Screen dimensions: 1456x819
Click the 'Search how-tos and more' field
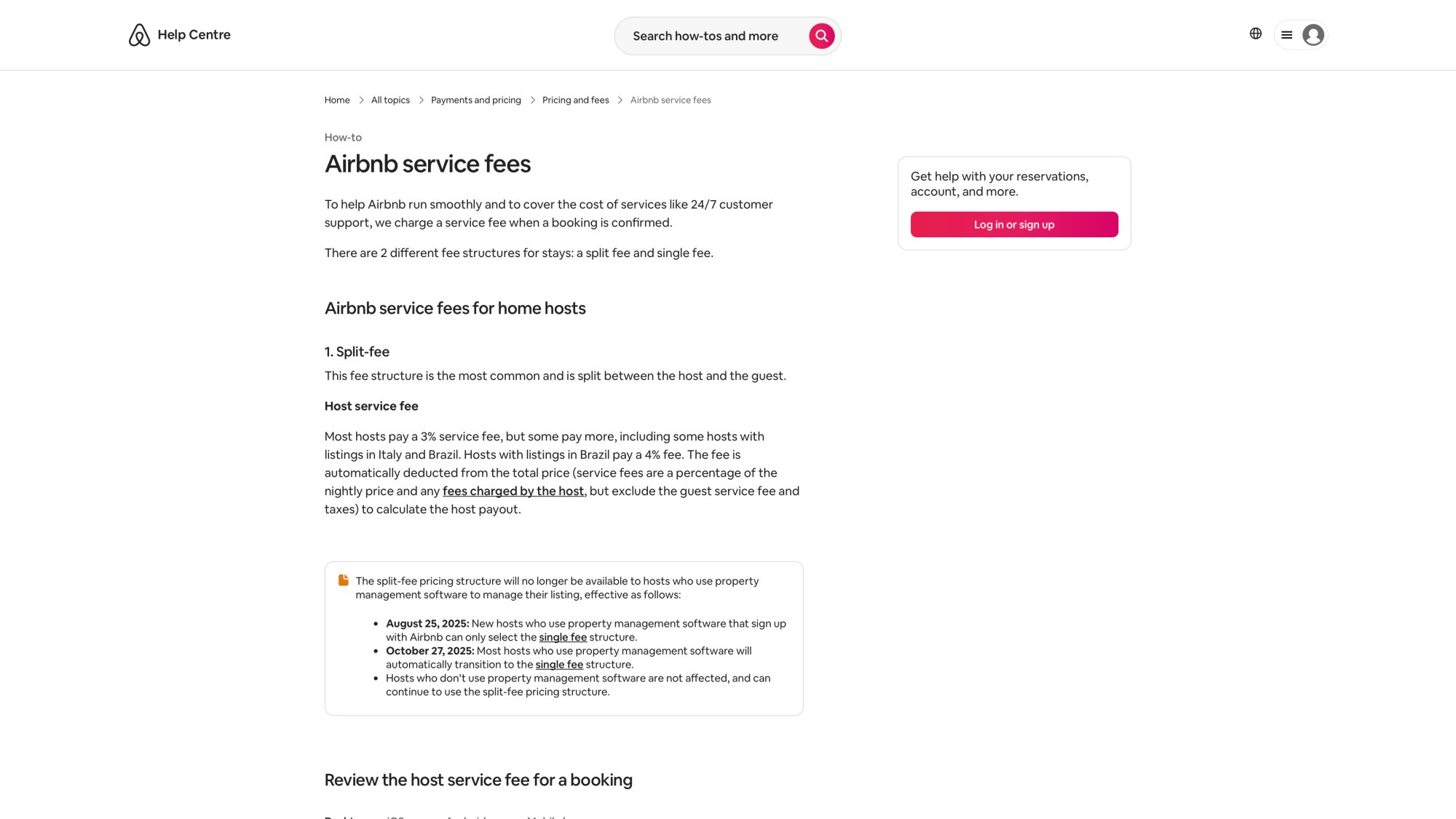pyautogui.click(x=706, y=35)
